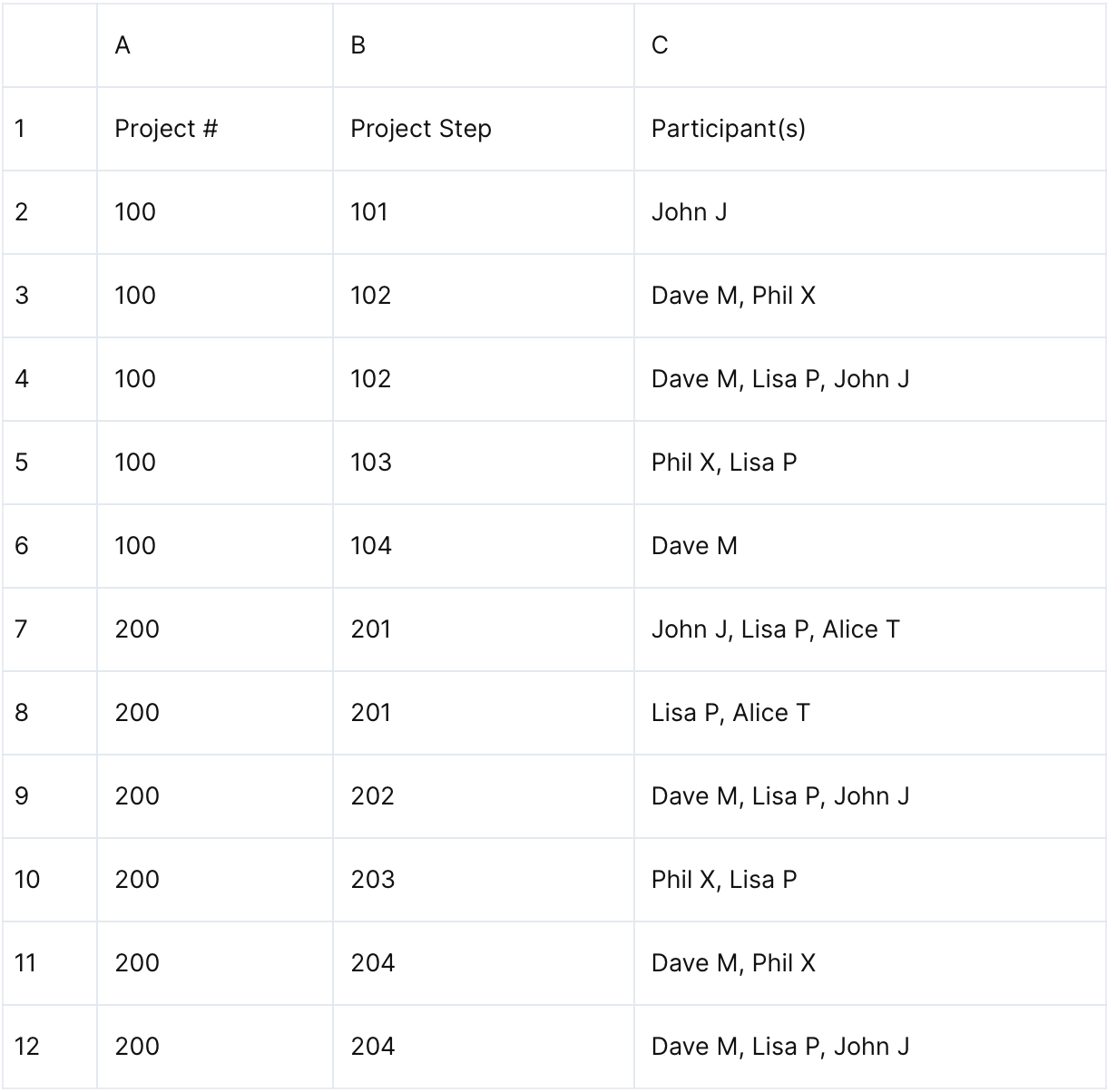
Task: Select the cell containing project step 101
Action: pyautogui.click(x=483, y=212)
